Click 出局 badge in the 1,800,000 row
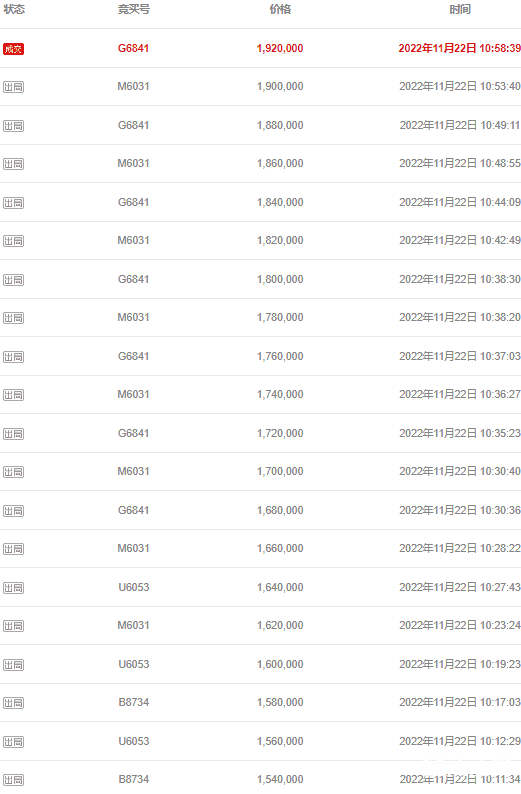Image resolution: width=521 pixels, height=794 pixels. click(13, 280)
